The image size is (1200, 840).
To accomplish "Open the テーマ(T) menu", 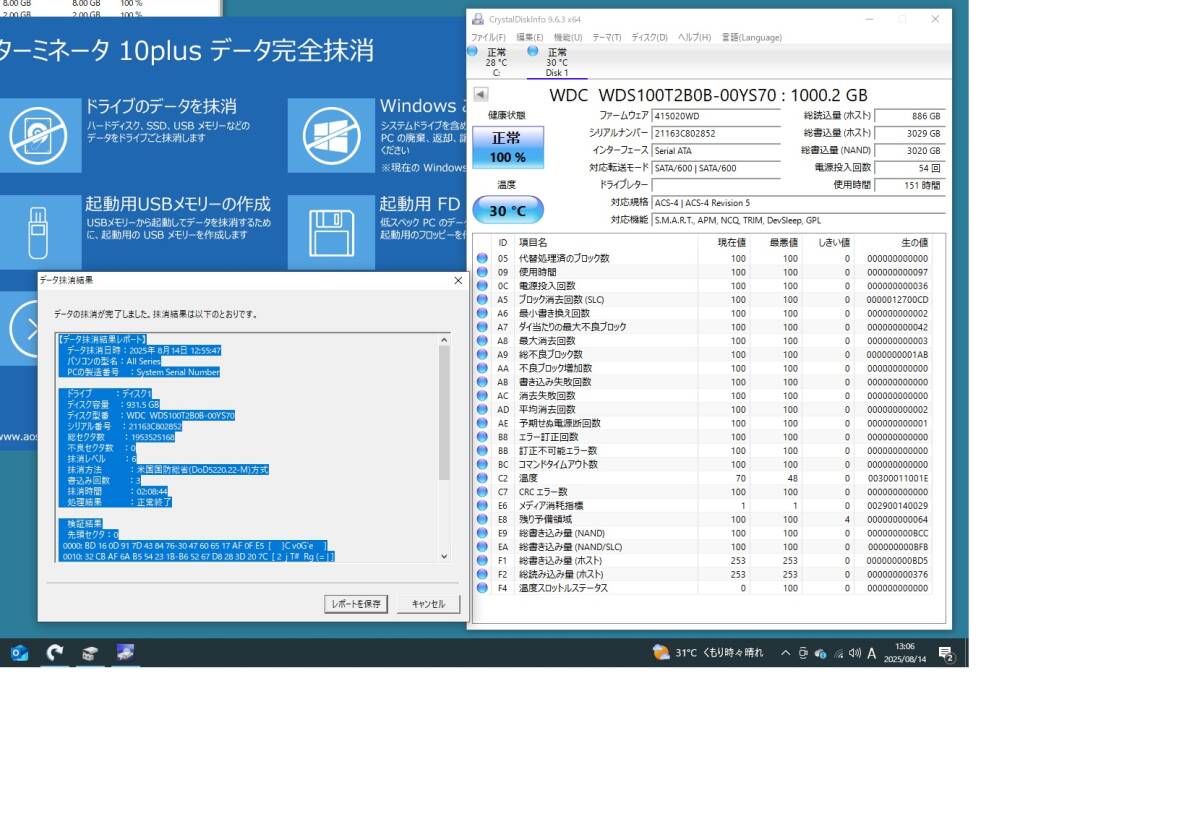I will point(607,37).
